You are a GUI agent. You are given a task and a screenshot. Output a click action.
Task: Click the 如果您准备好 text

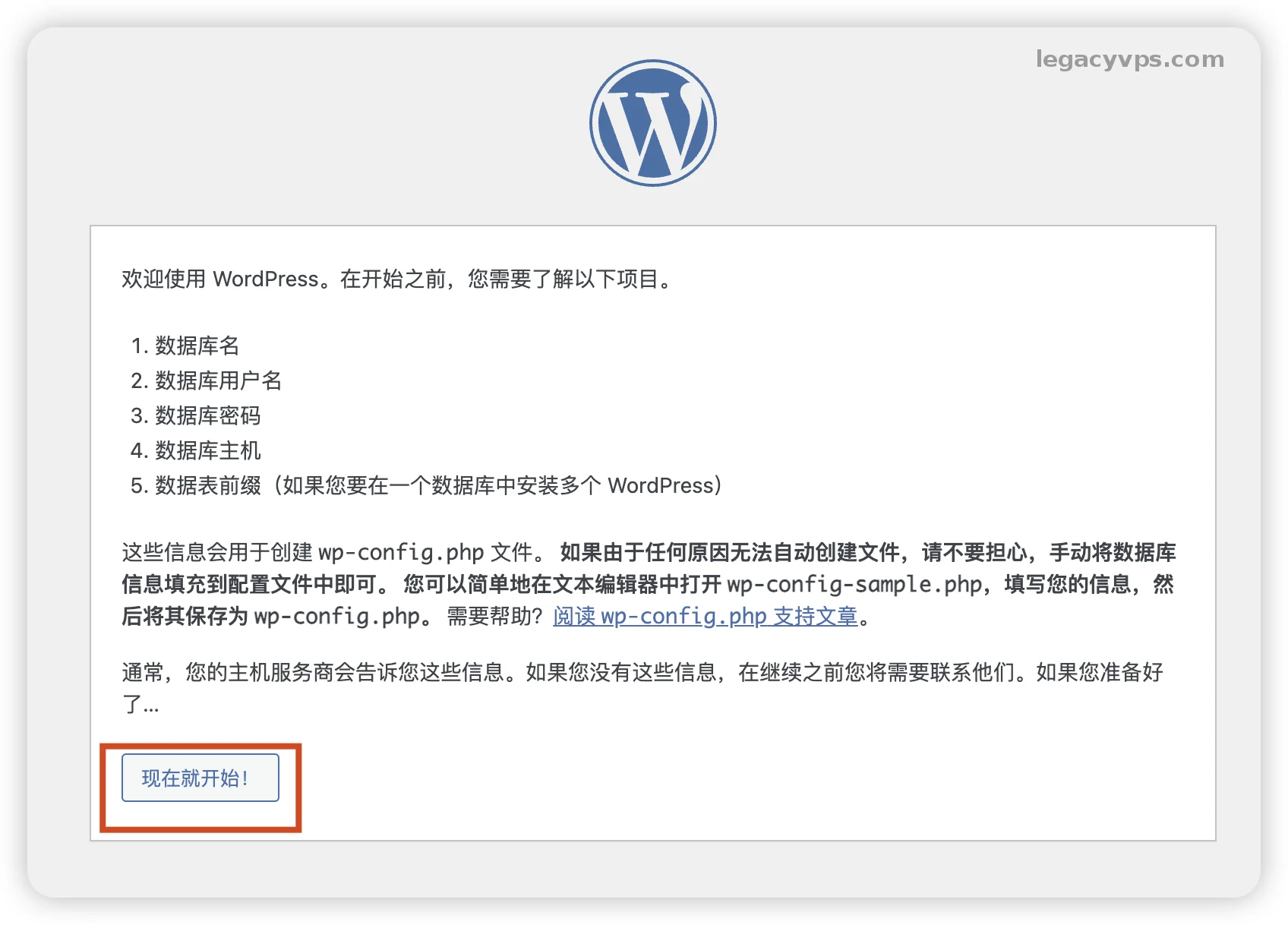[1099, 672]
